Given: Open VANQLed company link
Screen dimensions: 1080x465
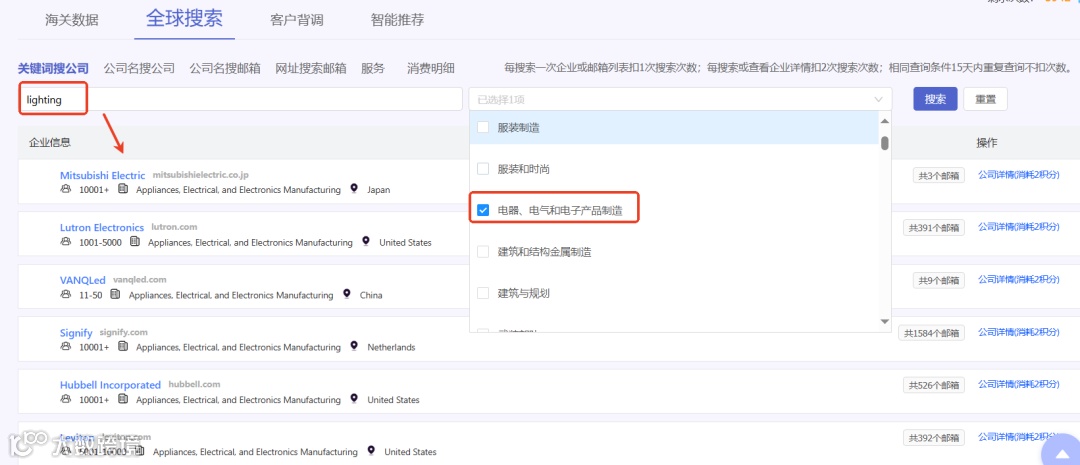Looking at the screenshot, I should (83, 280).
